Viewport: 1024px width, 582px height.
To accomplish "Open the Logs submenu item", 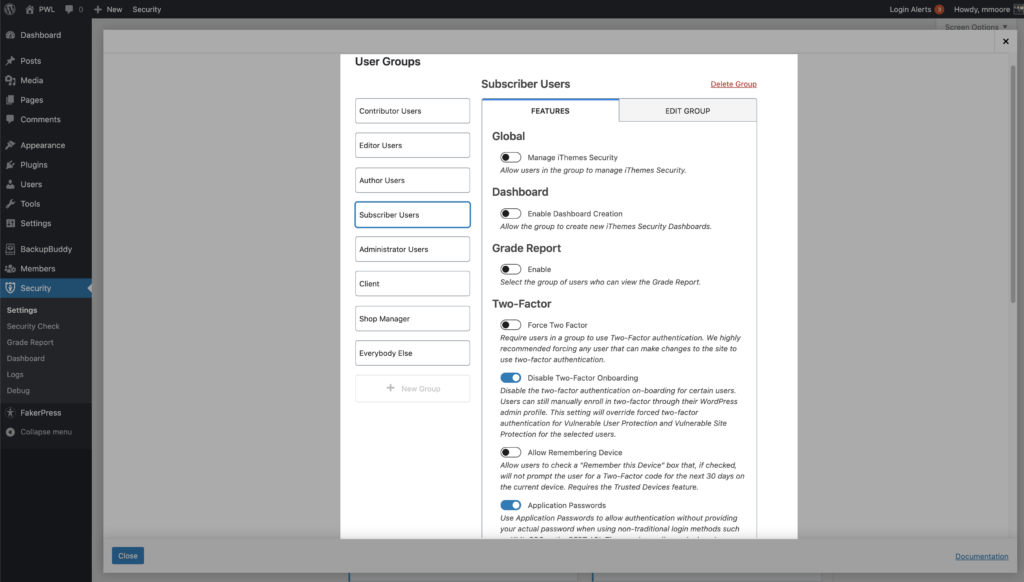I will 15,374.
